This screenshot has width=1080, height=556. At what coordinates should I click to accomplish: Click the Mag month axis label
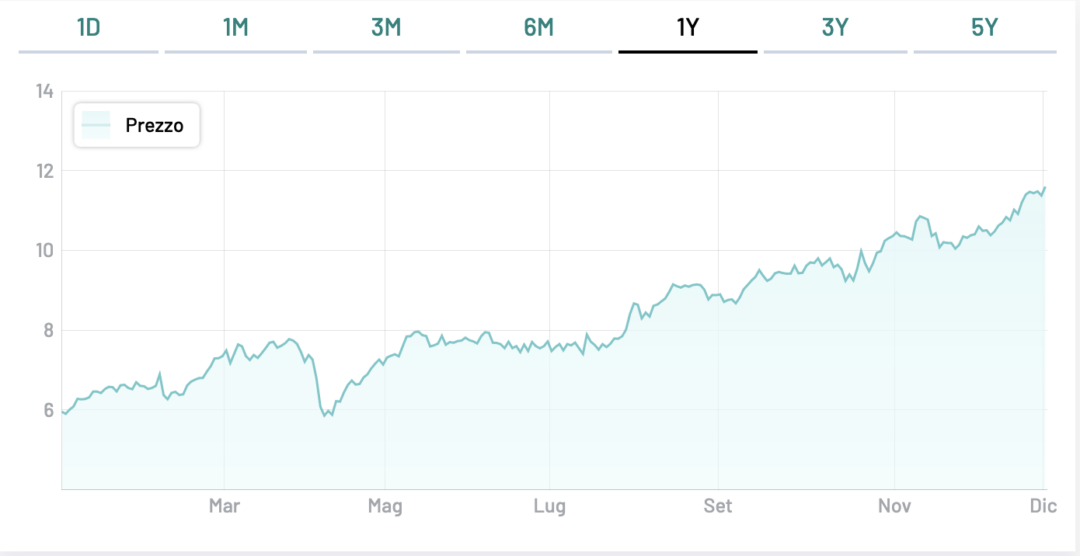[x=385, y=506]
